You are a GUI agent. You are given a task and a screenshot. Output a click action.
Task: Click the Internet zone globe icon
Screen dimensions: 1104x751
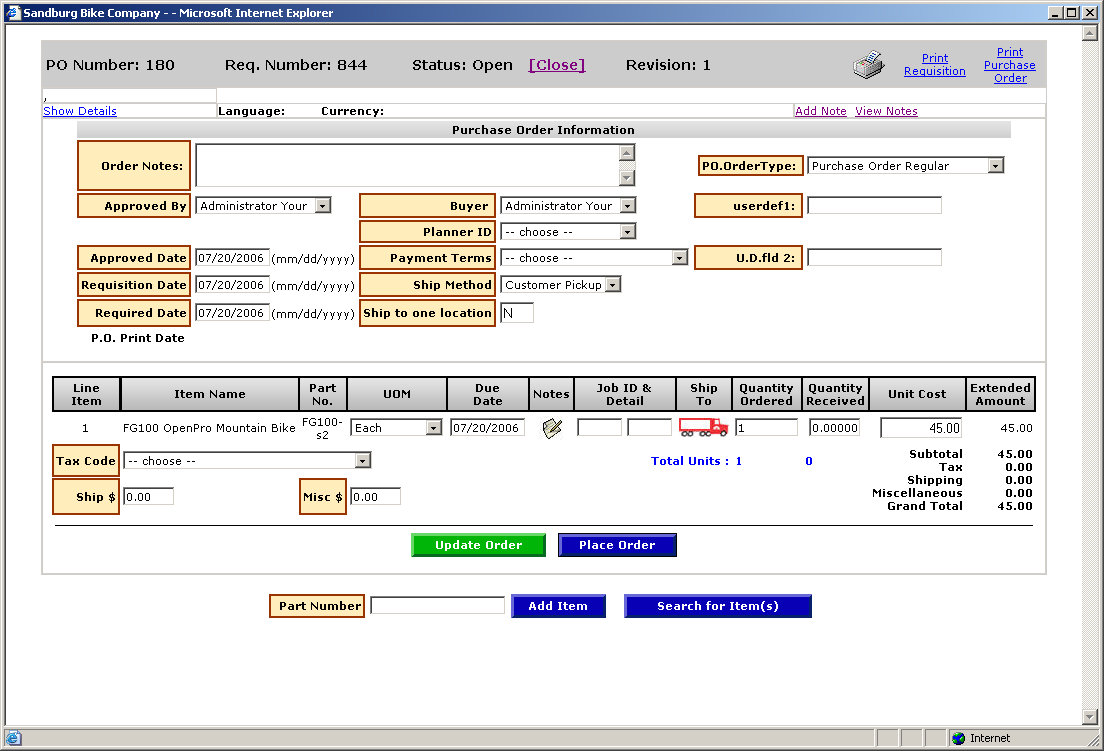coord(959,738)
